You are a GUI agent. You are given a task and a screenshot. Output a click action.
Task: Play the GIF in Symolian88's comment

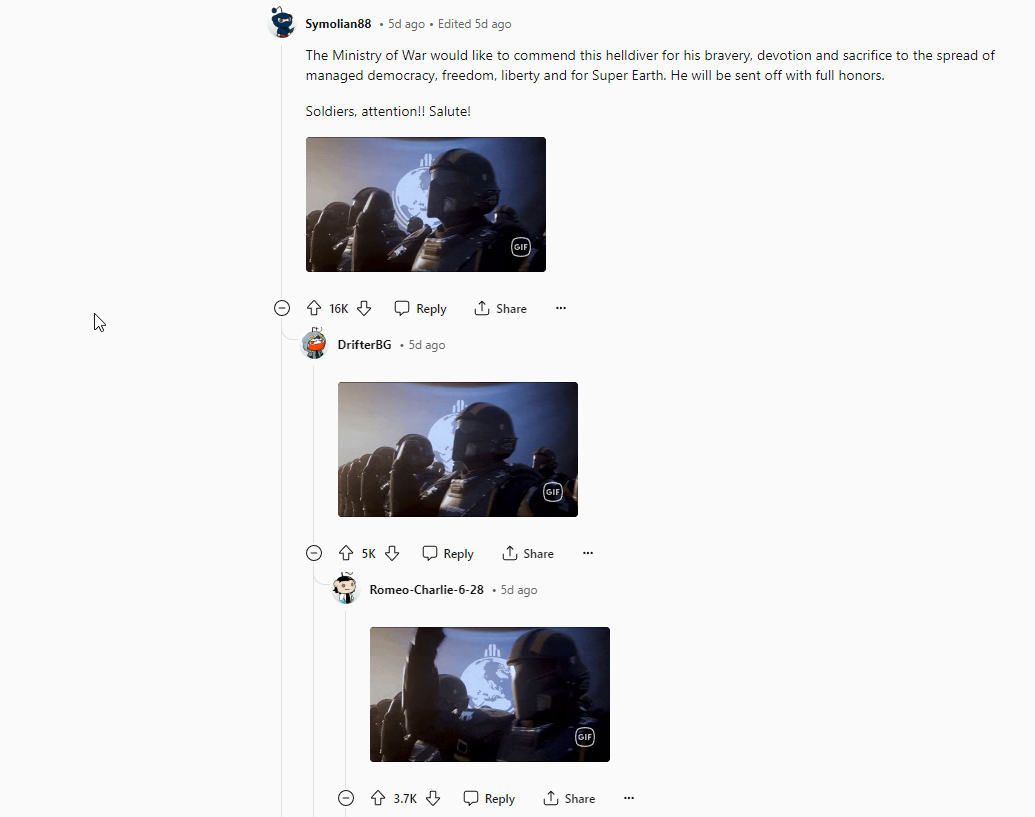[426, 205]
